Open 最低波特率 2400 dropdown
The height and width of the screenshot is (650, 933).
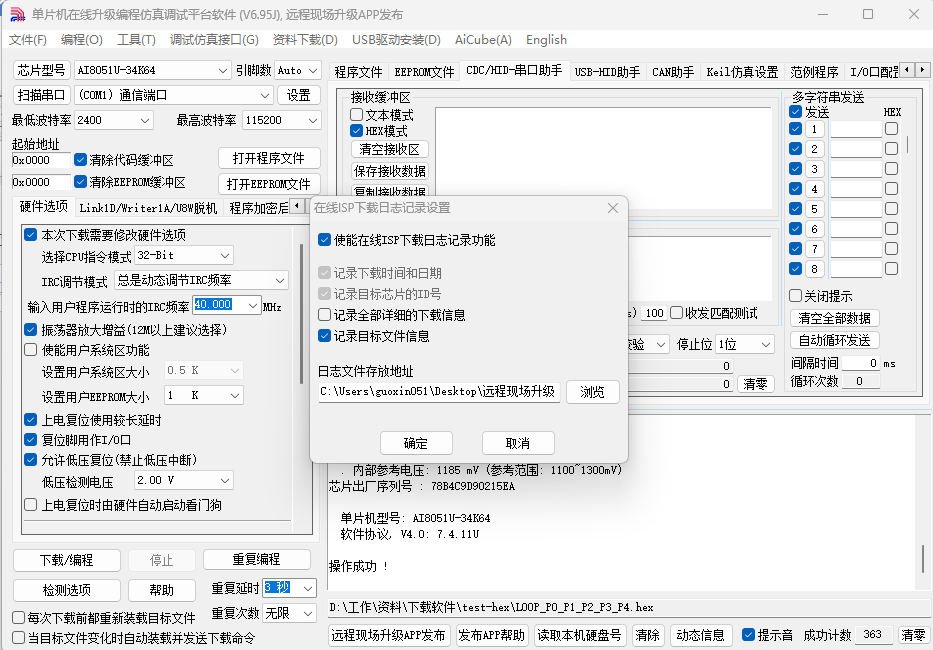pyautogui.click(x=114, y=120)
